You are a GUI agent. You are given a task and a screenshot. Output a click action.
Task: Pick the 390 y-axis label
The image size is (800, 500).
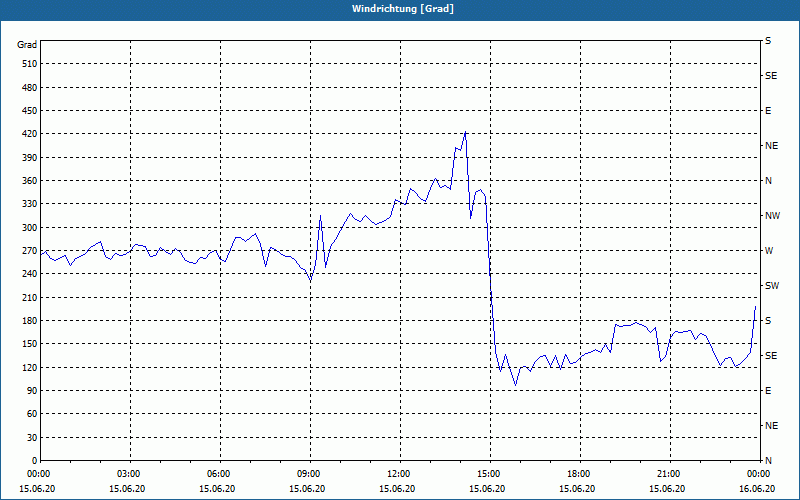(30, 158)
